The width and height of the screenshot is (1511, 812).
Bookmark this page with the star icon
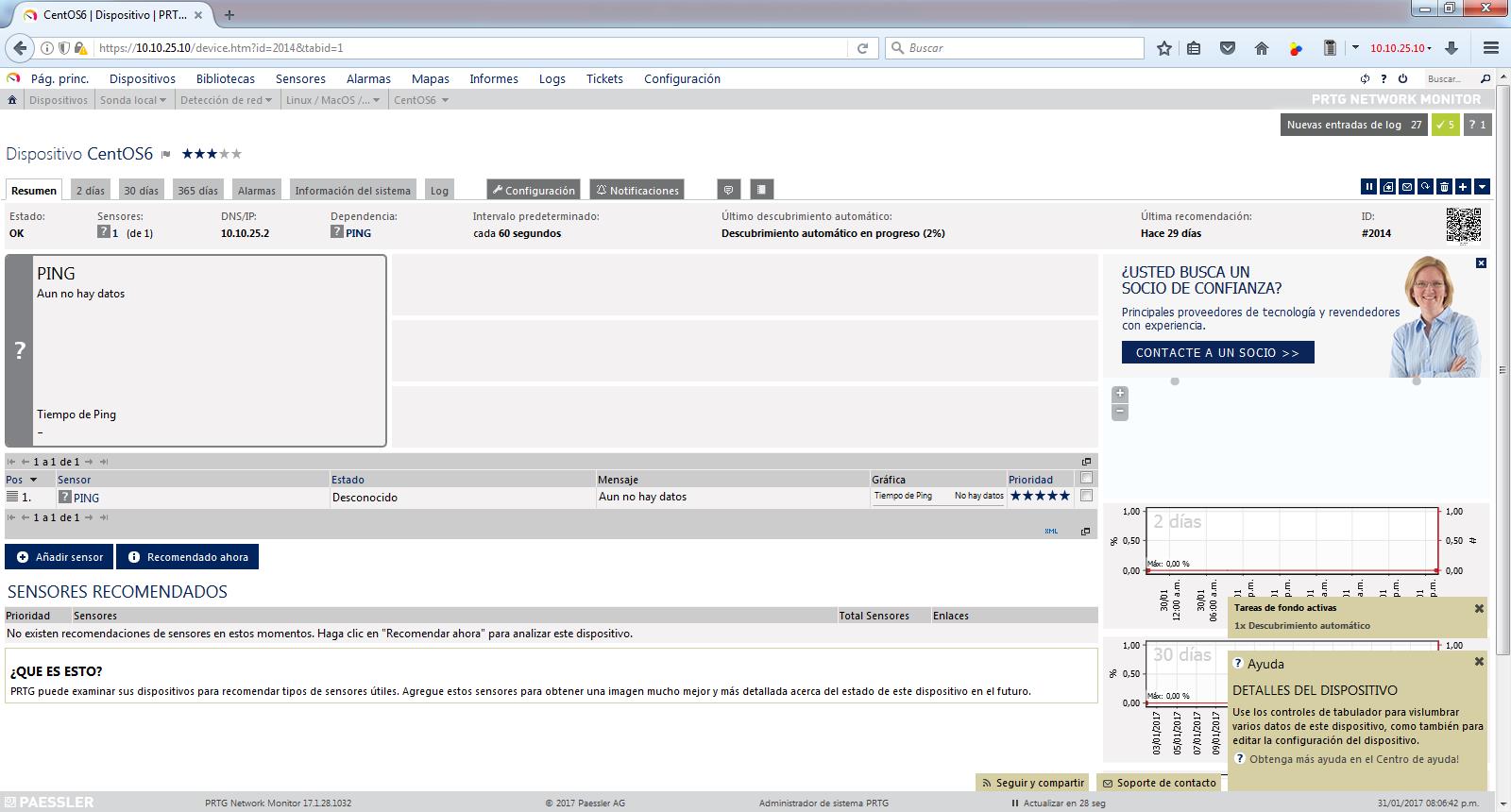pos(1164,48)
